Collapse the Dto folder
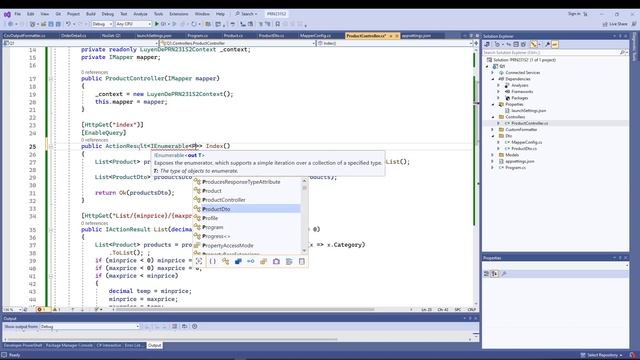 (493, 136)
